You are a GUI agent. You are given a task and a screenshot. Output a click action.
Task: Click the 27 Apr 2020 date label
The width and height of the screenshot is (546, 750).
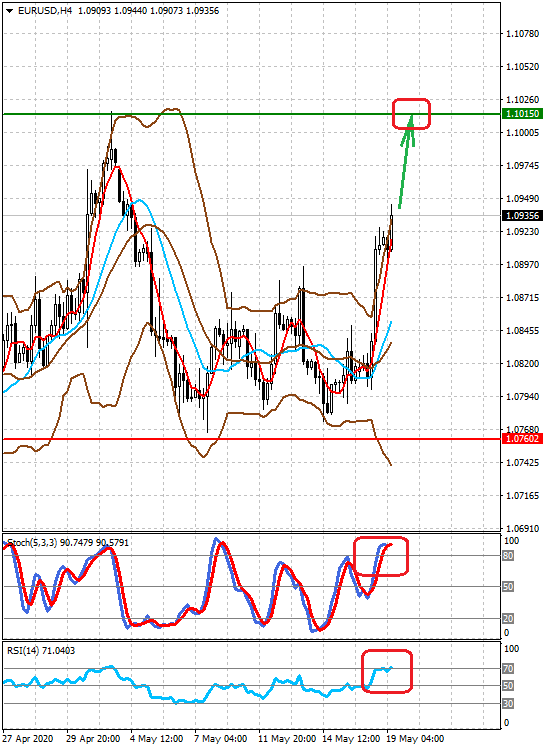(28, 739)
